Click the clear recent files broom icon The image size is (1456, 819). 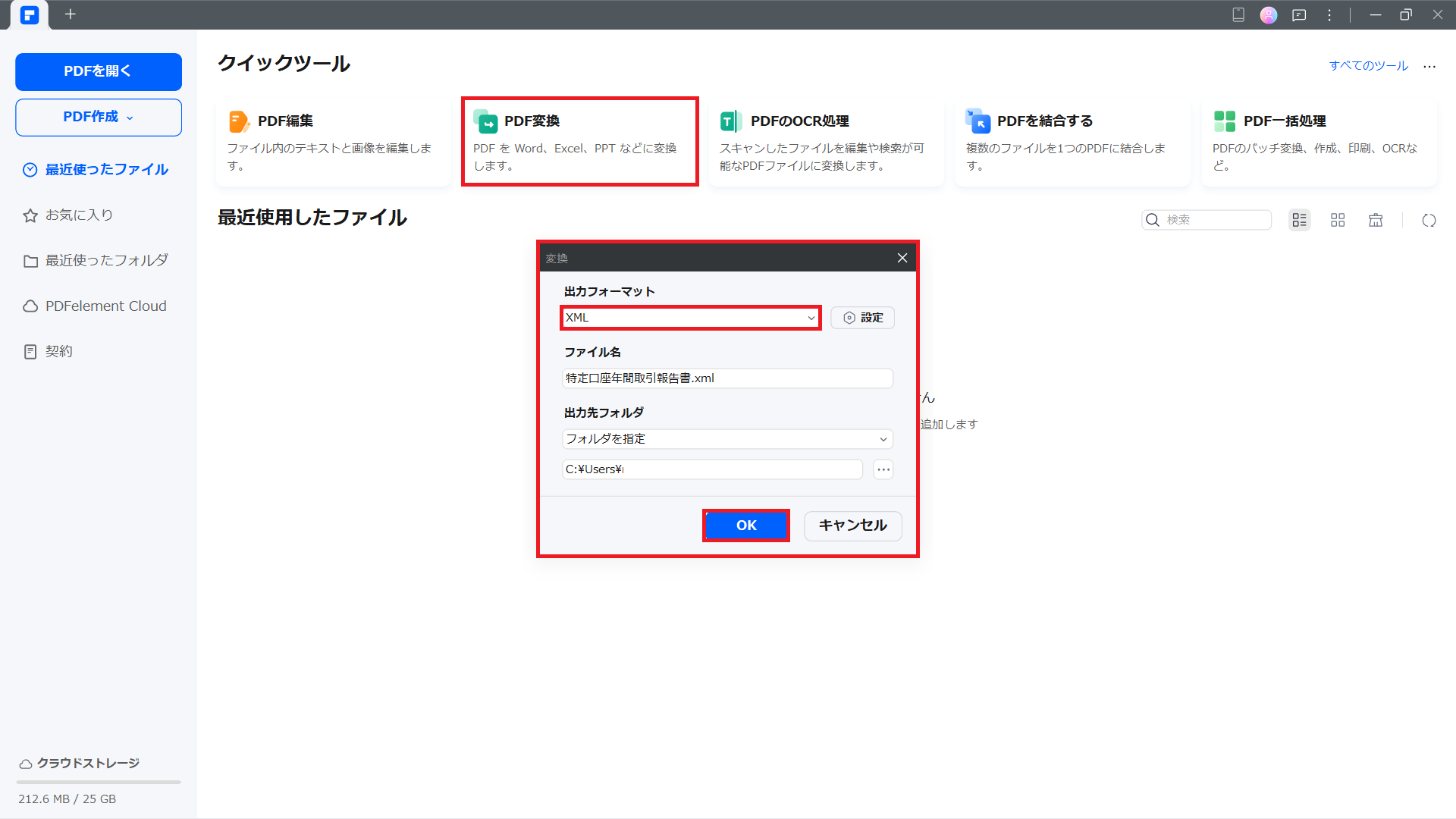(x=1376, y=220)
